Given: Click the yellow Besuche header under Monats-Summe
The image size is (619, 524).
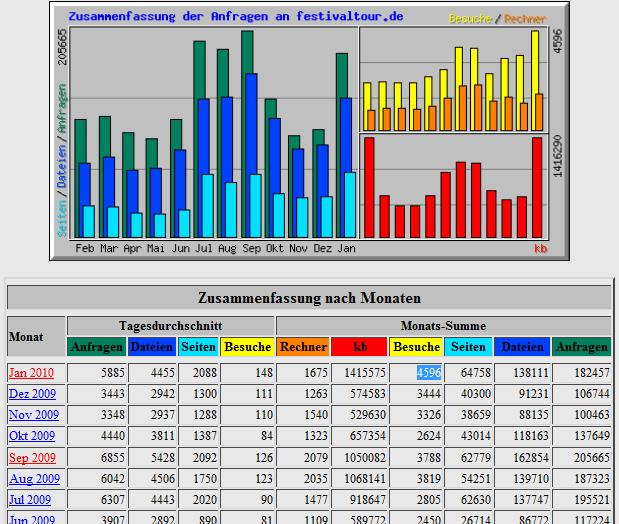Looking at the screenshot, I should [416, 347].
